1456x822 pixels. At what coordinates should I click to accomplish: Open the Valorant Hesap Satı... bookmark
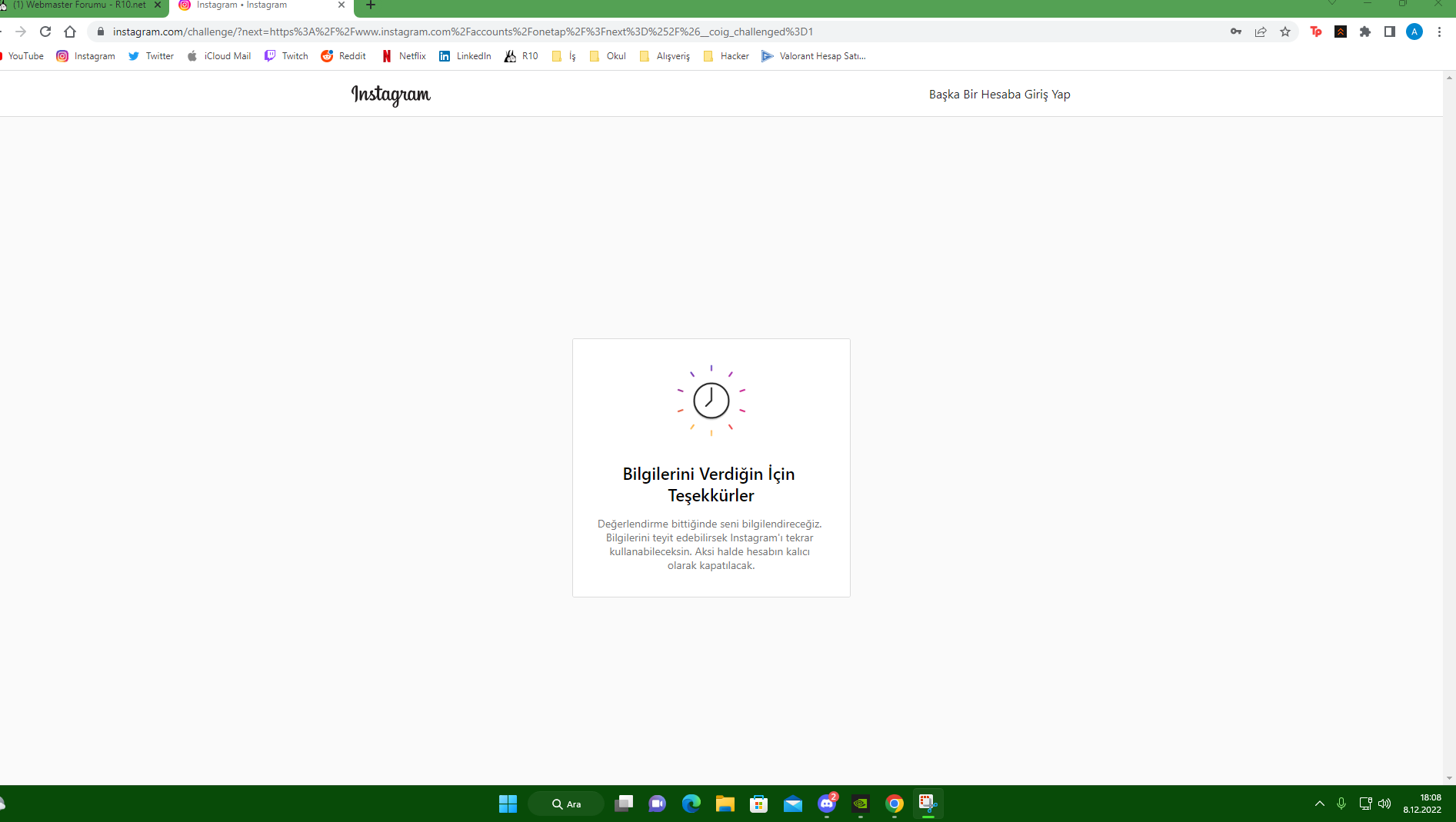814,56
